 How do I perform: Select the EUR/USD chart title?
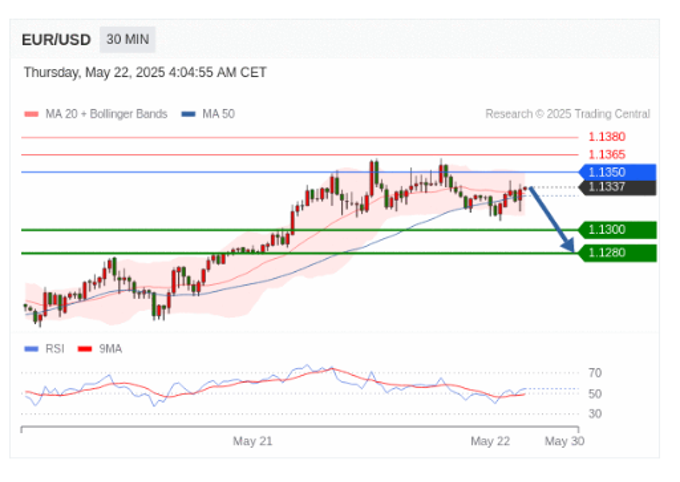(x=56, y=40)
